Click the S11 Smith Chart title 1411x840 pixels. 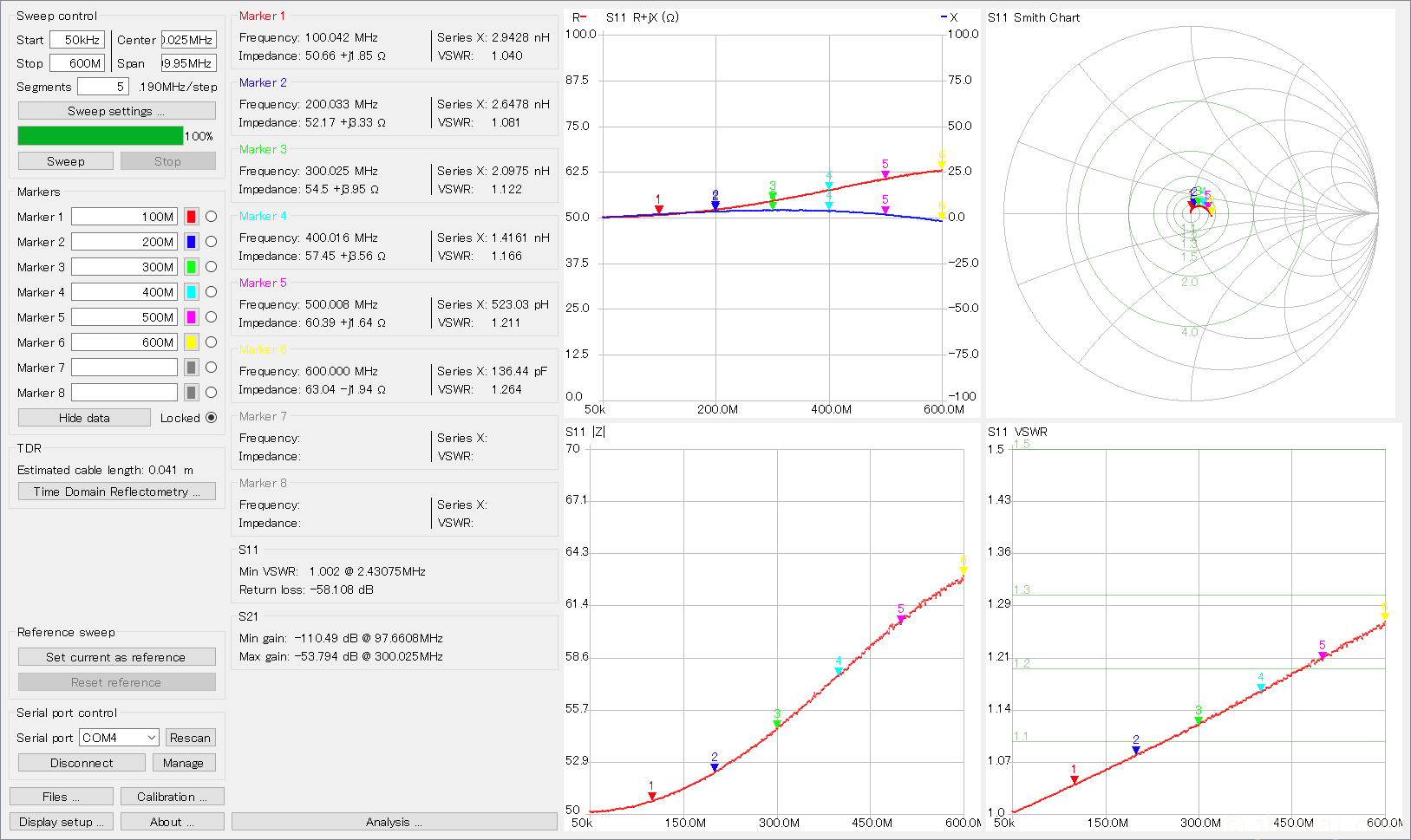(1034, 17)
